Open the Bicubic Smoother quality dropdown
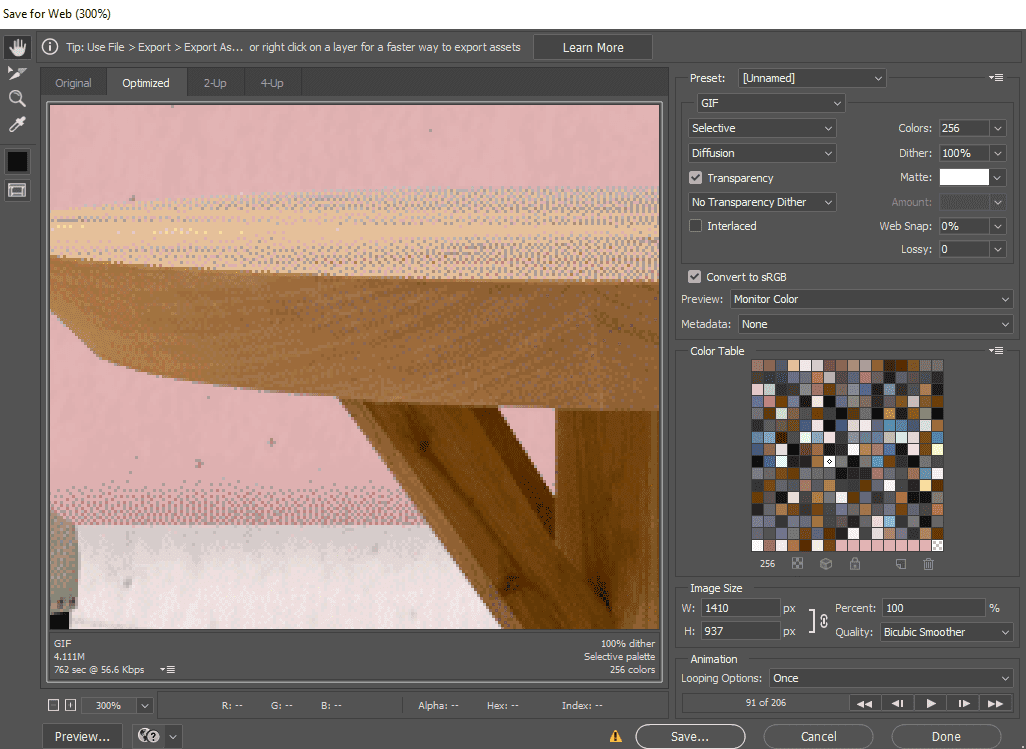 946,632
